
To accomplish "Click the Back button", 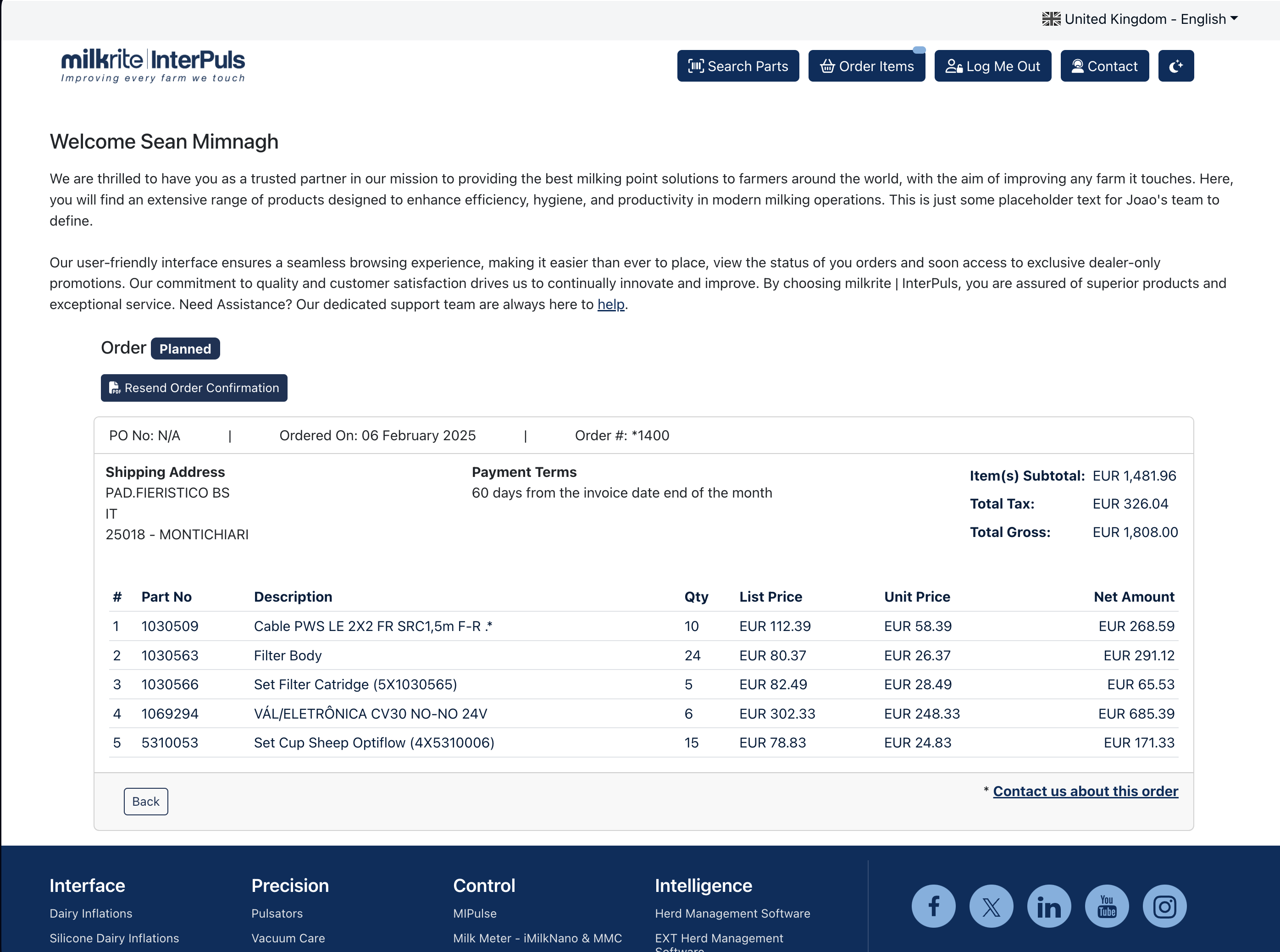I will (145, 801).
